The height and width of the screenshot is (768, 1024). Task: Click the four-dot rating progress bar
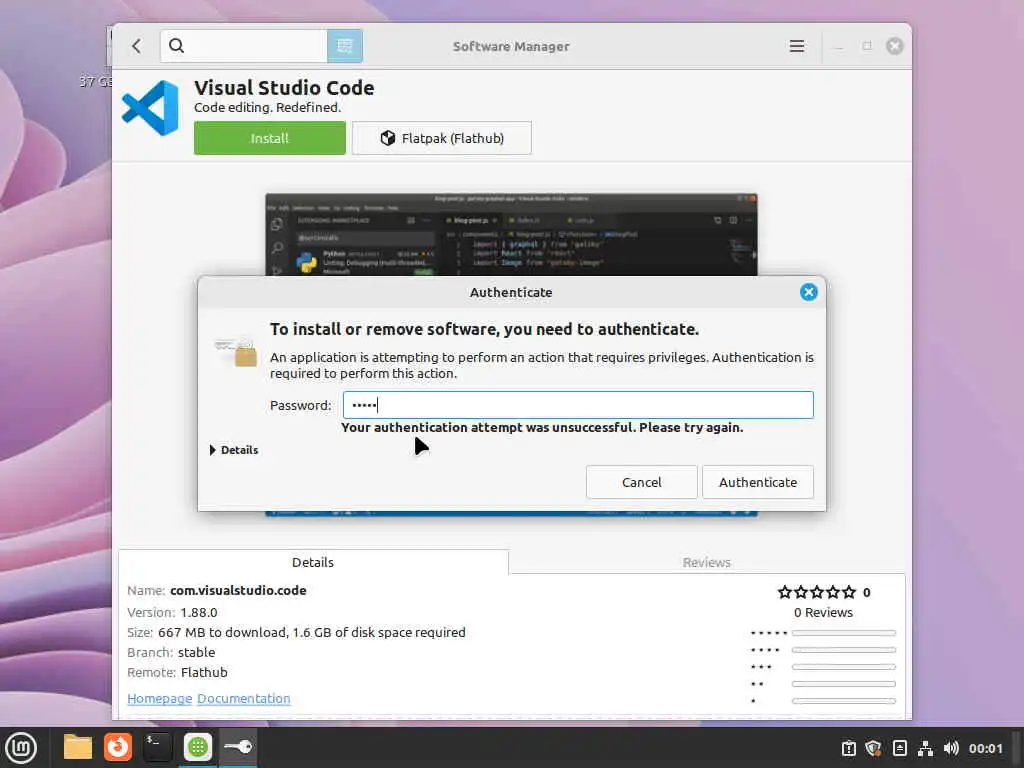pos(844,650)
